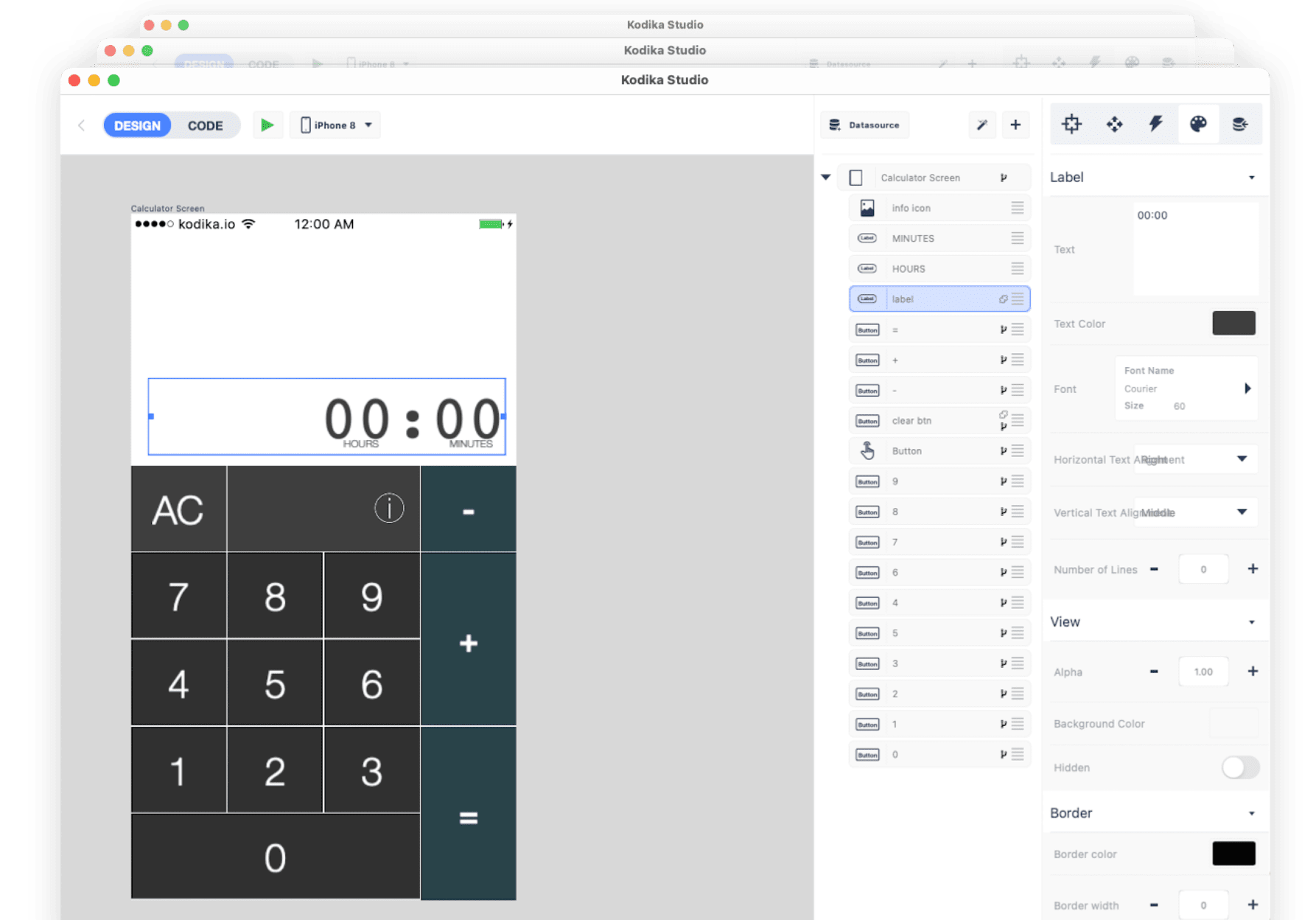Increase the Alpha value

tap(1253, 672)
